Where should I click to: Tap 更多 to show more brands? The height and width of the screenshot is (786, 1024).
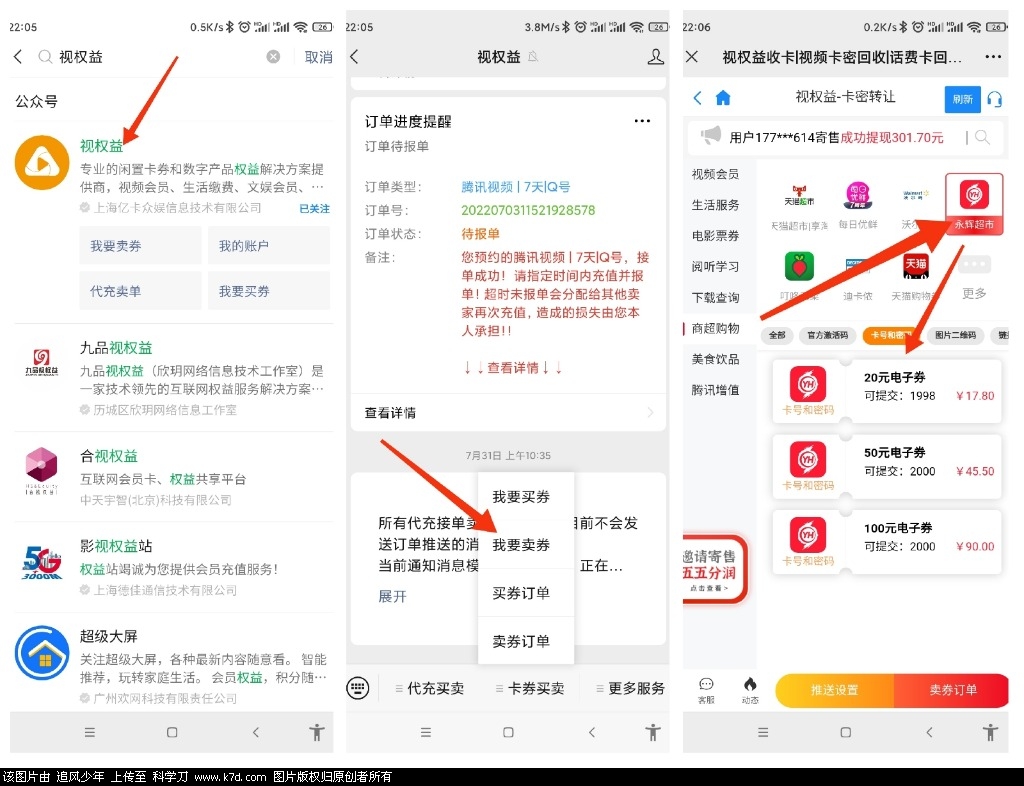(x=974, y=277)
